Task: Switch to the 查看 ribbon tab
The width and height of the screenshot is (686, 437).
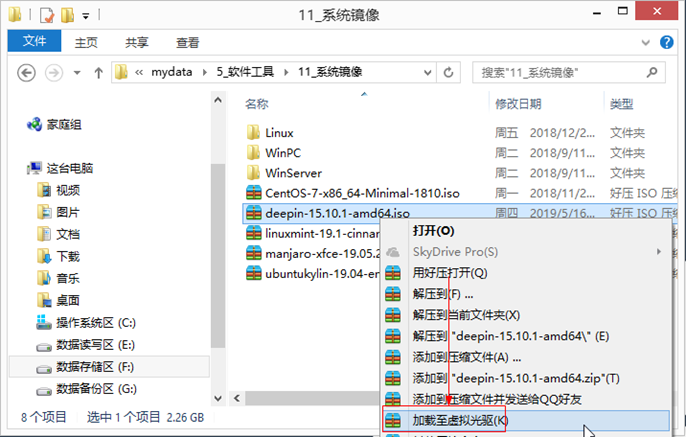Action: click(x=187, y=42)
